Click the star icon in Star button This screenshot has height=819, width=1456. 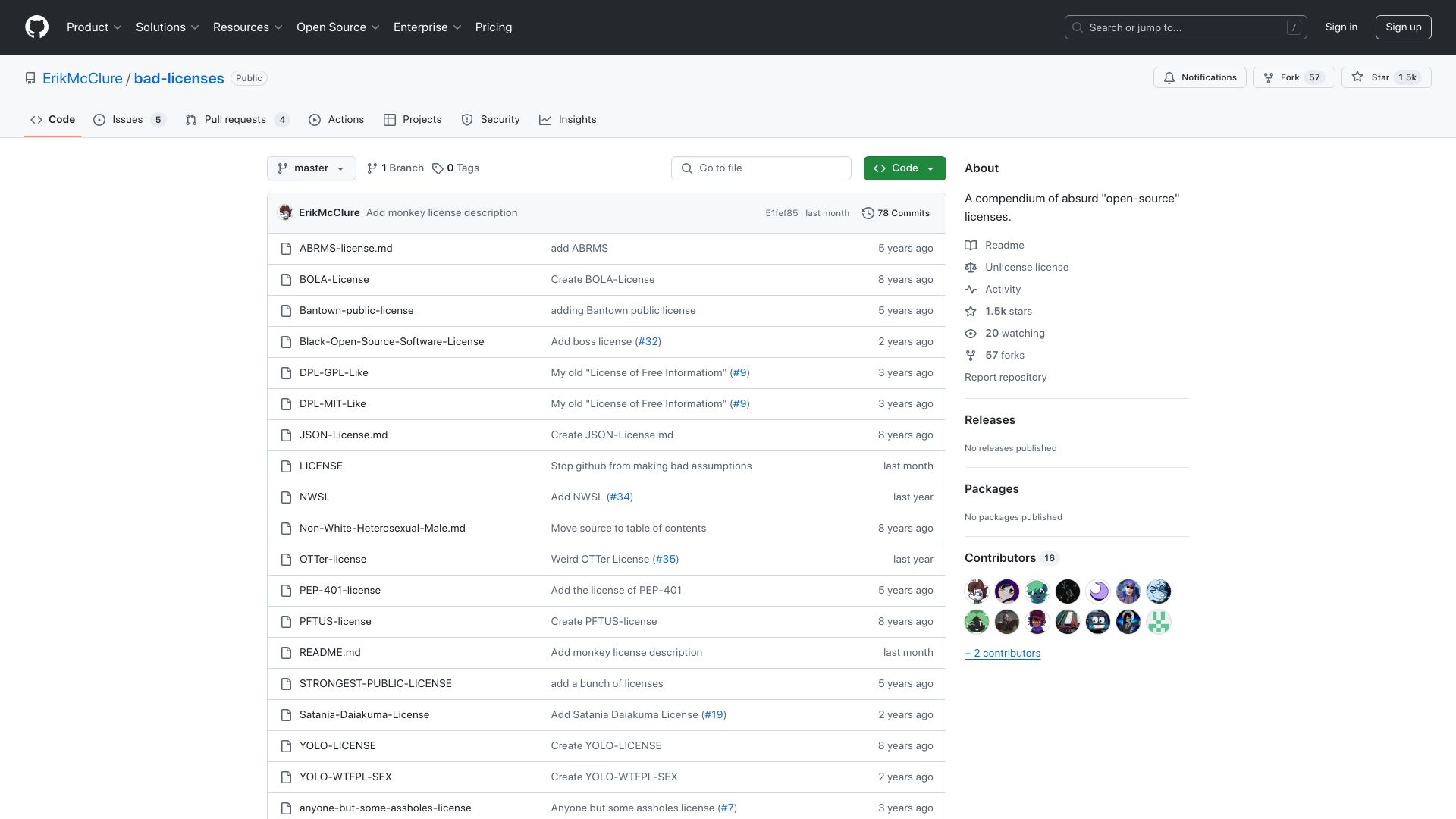[1357, 77]
